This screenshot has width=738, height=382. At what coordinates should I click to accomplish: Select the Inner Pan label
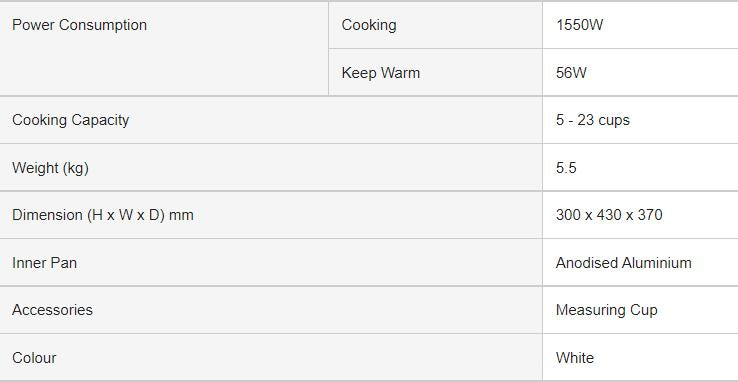tap(45, 263)
